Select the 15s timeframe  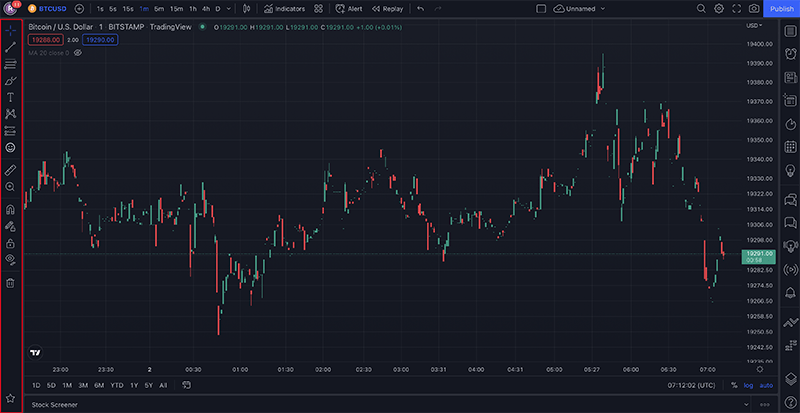click(x=128, y=9)
